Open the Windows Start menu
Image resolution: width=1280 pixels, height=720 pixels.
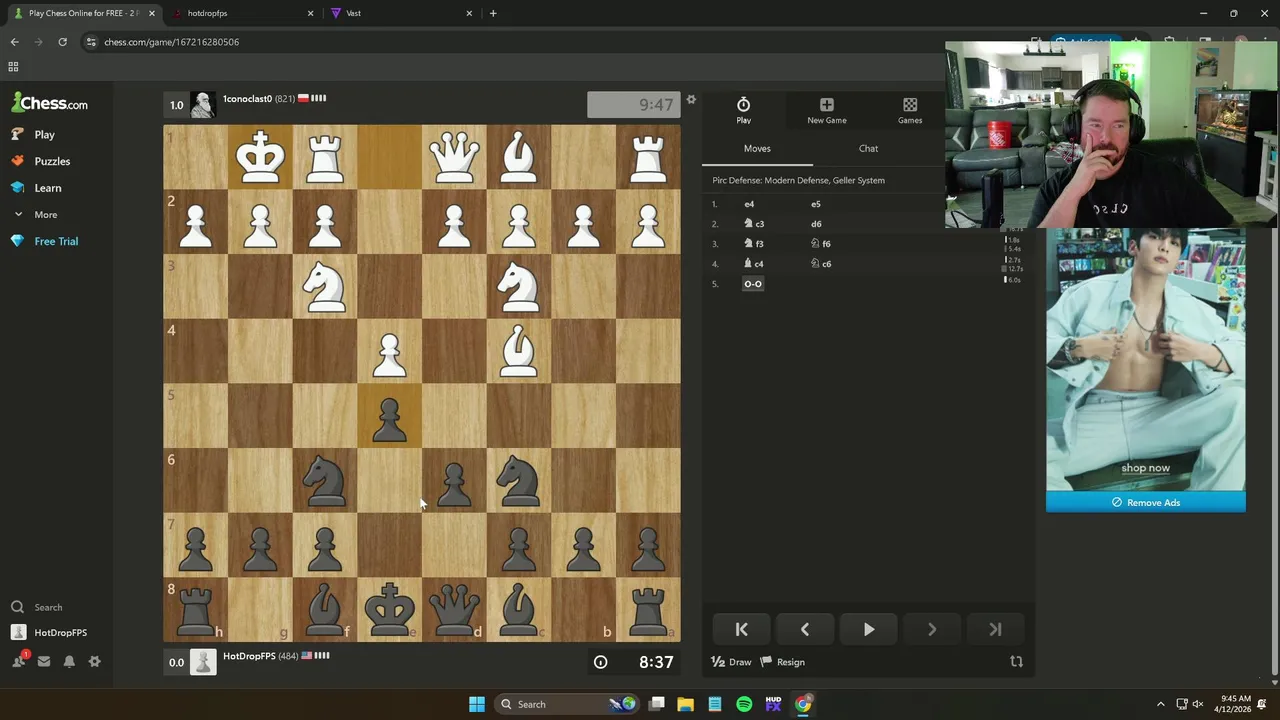click(477, 704)
